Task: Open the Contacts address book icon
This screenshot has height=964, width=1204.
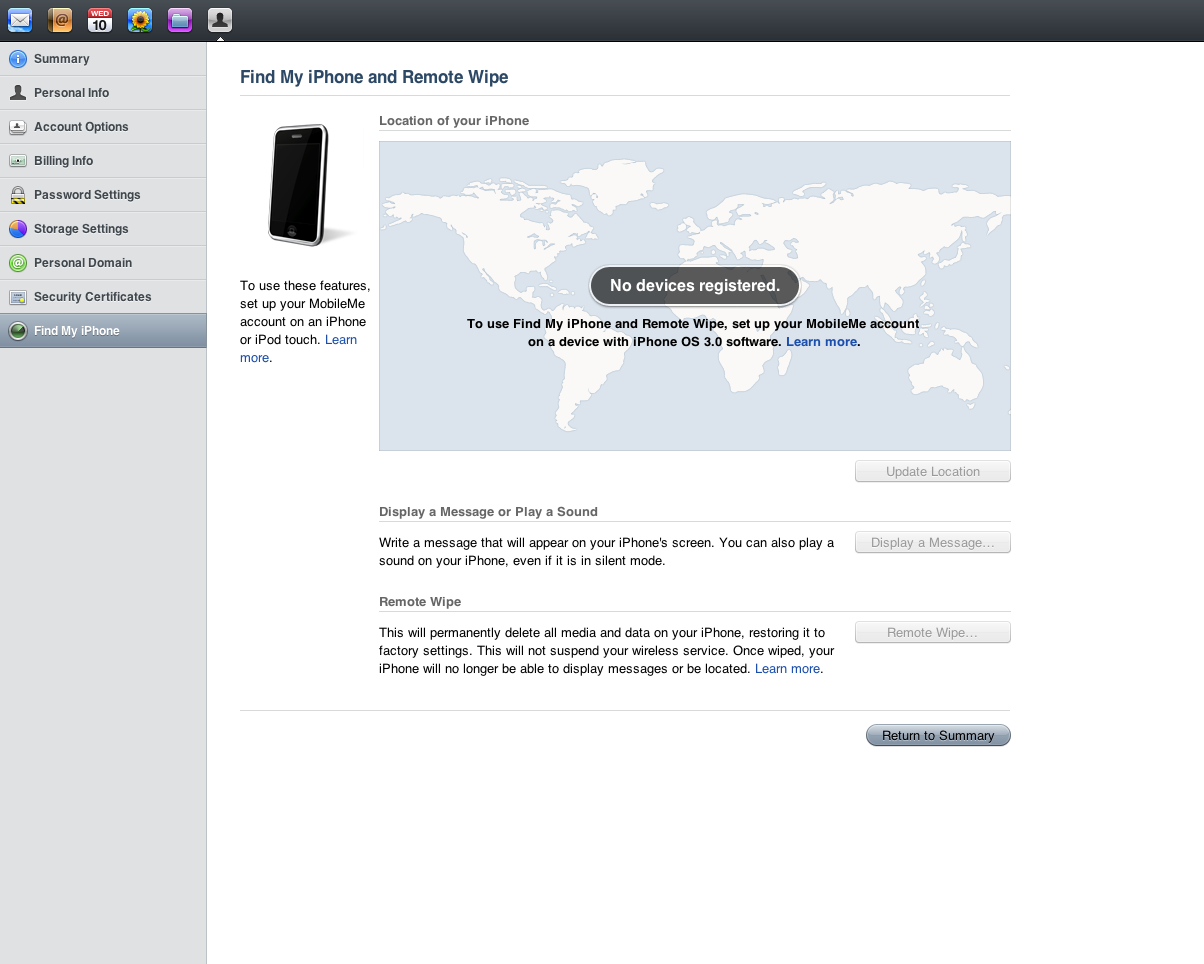Action: point(60,19)
